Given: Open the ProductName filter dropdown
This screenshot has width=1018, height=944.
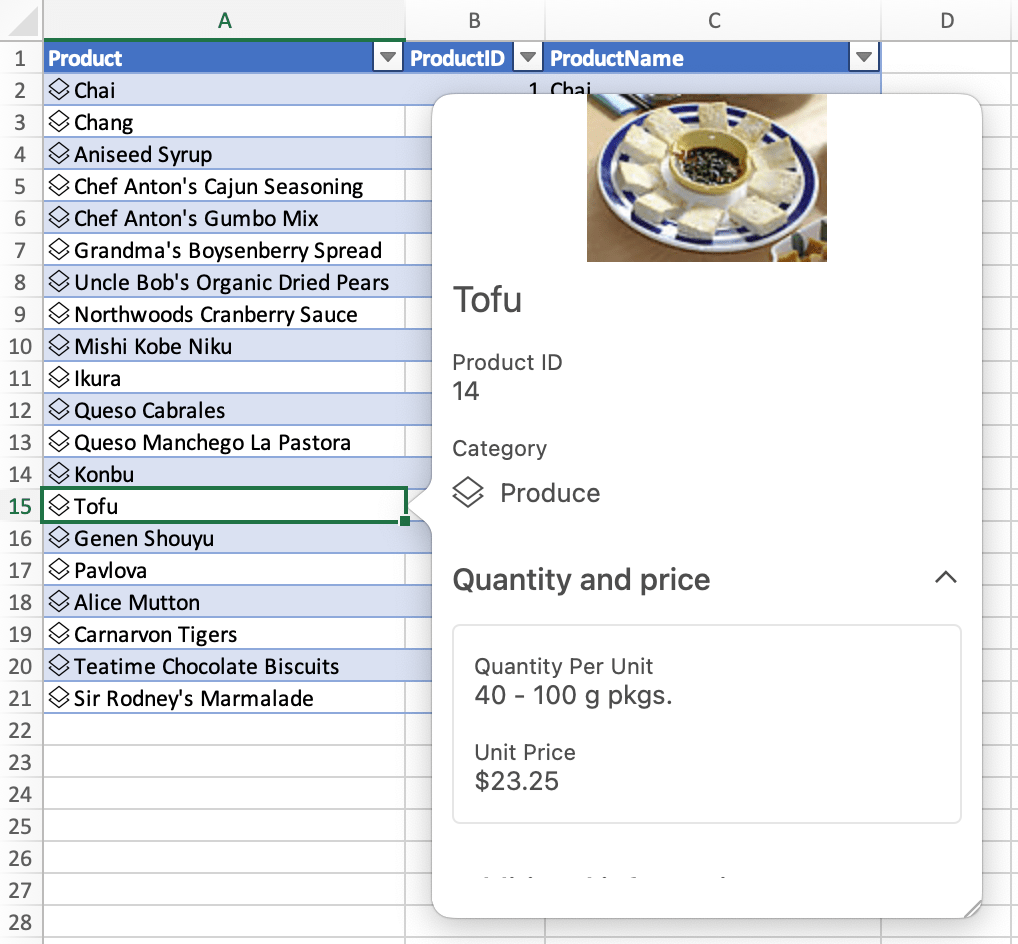Looking at the screenshot, I should [x=863, y=57].
